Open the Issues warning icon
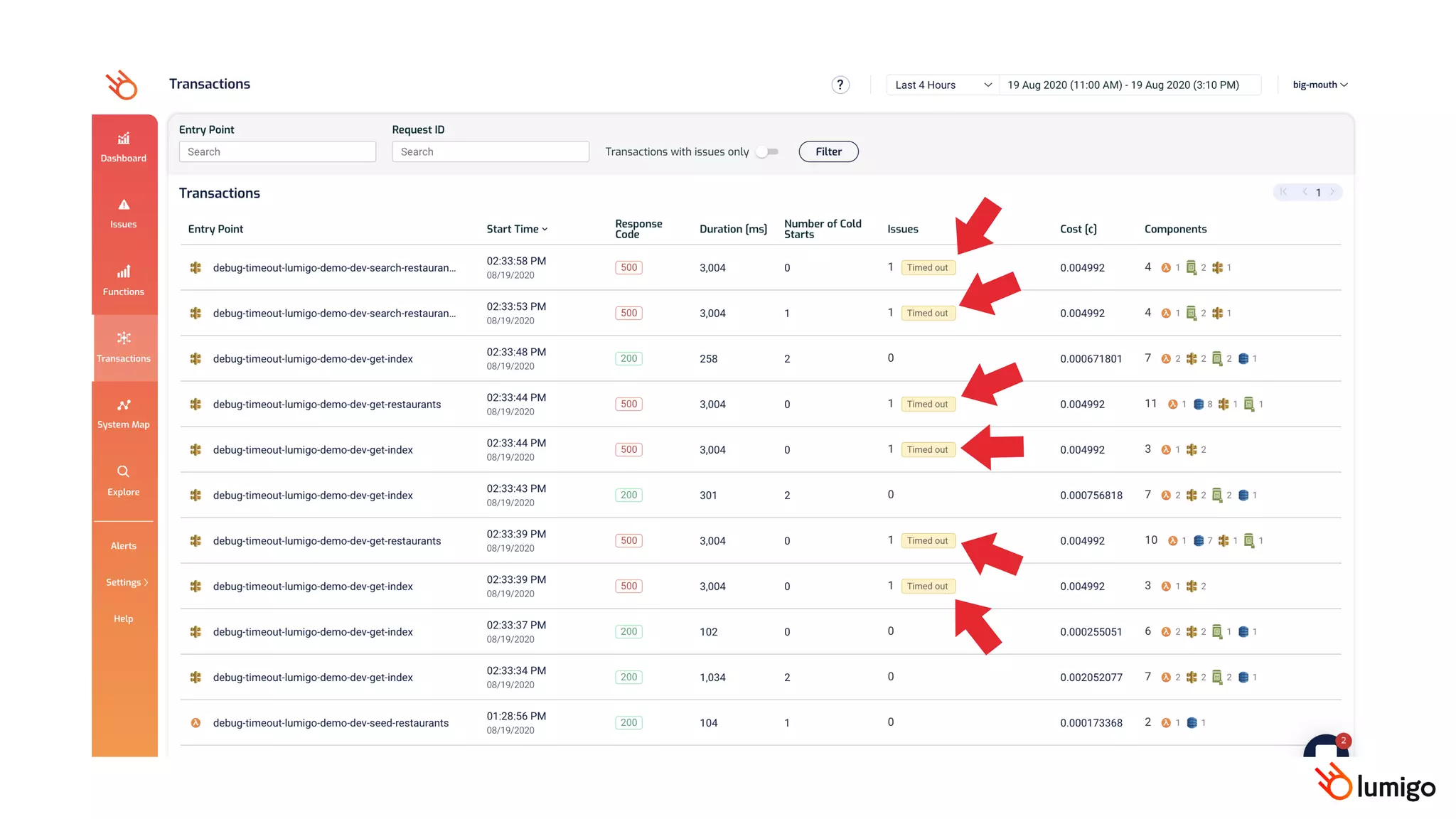 (124, 205)
